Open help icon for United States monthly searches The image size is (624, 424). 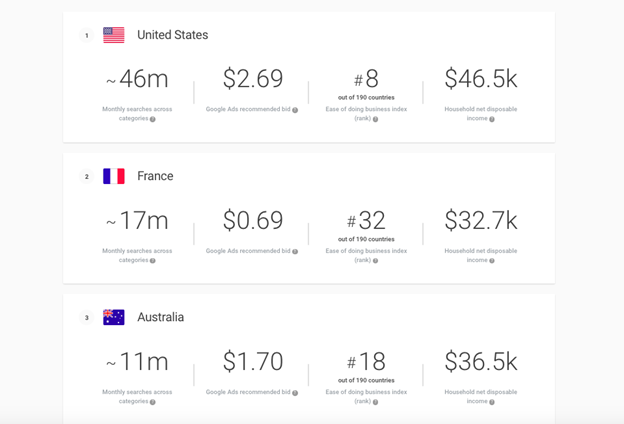point(152,119)
